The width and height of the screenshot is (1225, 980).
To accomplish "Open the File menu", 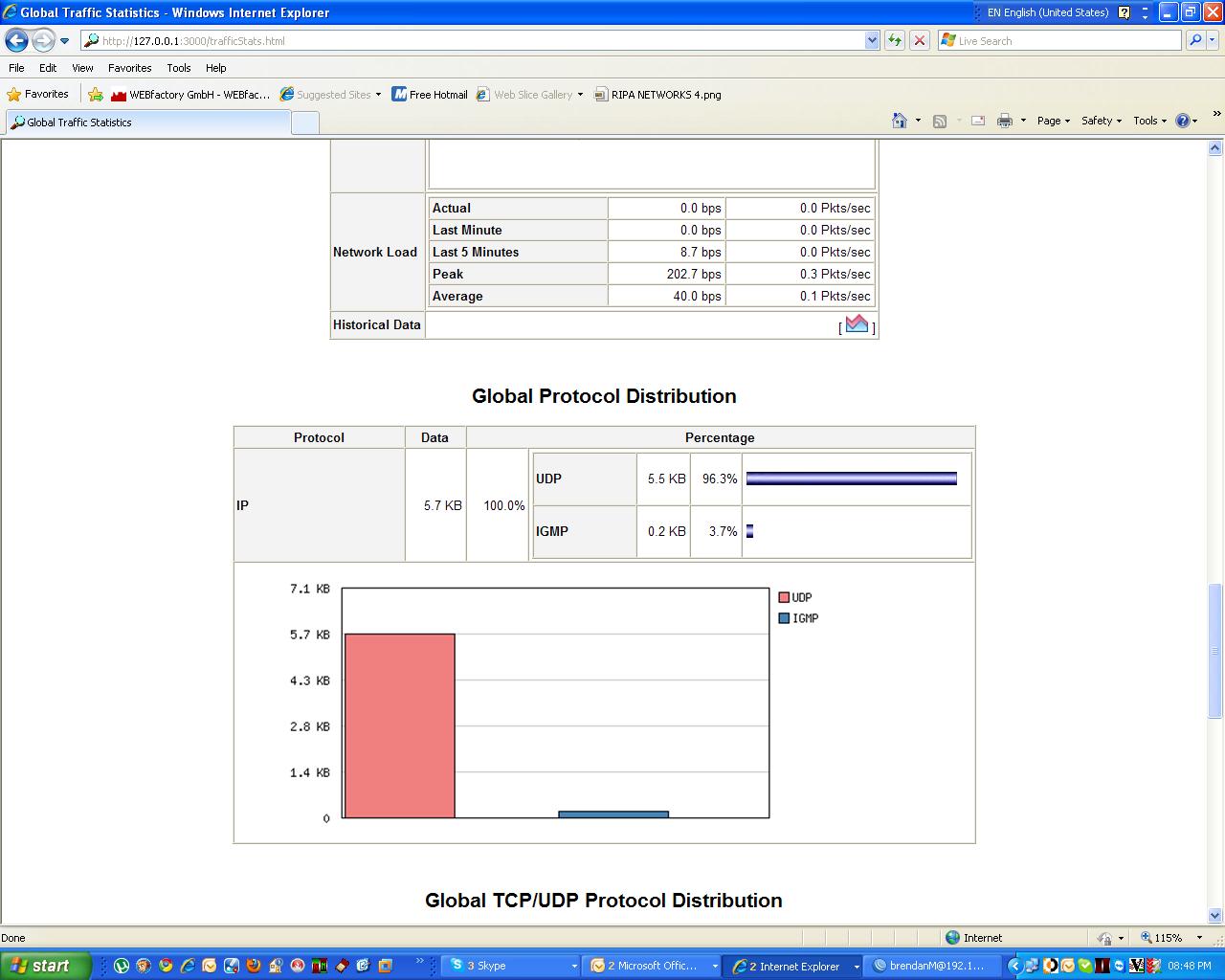I will point(16,68).
